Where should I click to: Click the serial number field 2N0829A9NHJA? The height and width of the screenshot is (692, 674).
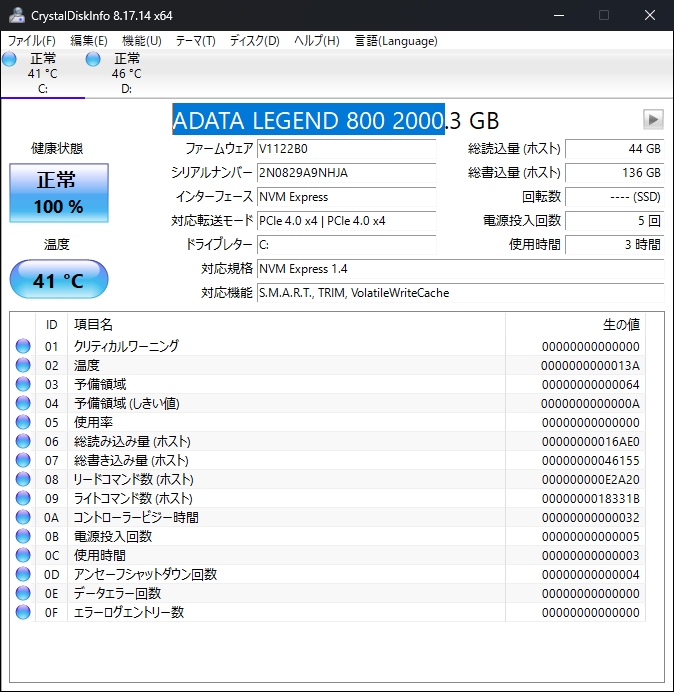tap(346, 173)
